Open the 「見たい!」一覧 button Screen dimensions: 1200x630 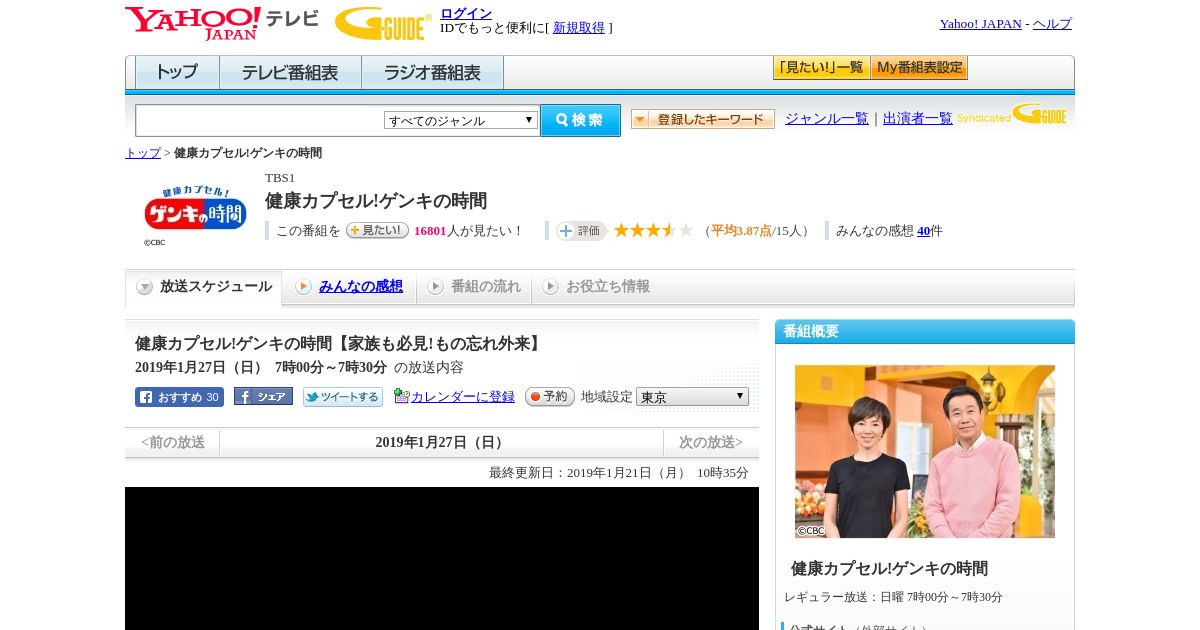click(822, 68)
